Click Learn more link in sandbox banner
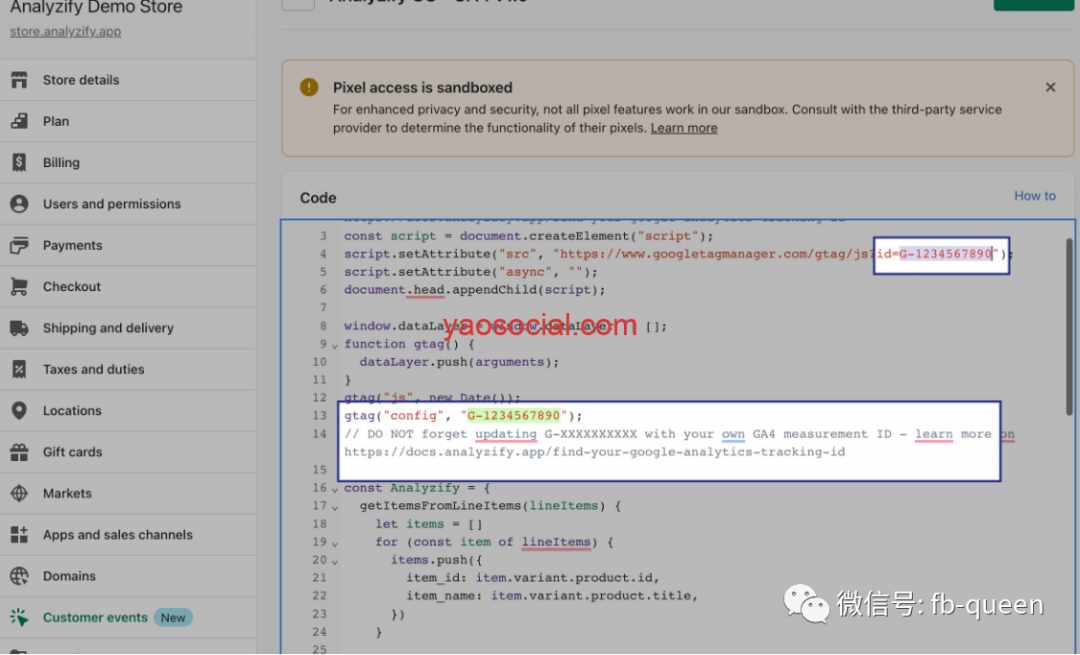Screen dimensions: 1080x655 [x=684, y=128]
